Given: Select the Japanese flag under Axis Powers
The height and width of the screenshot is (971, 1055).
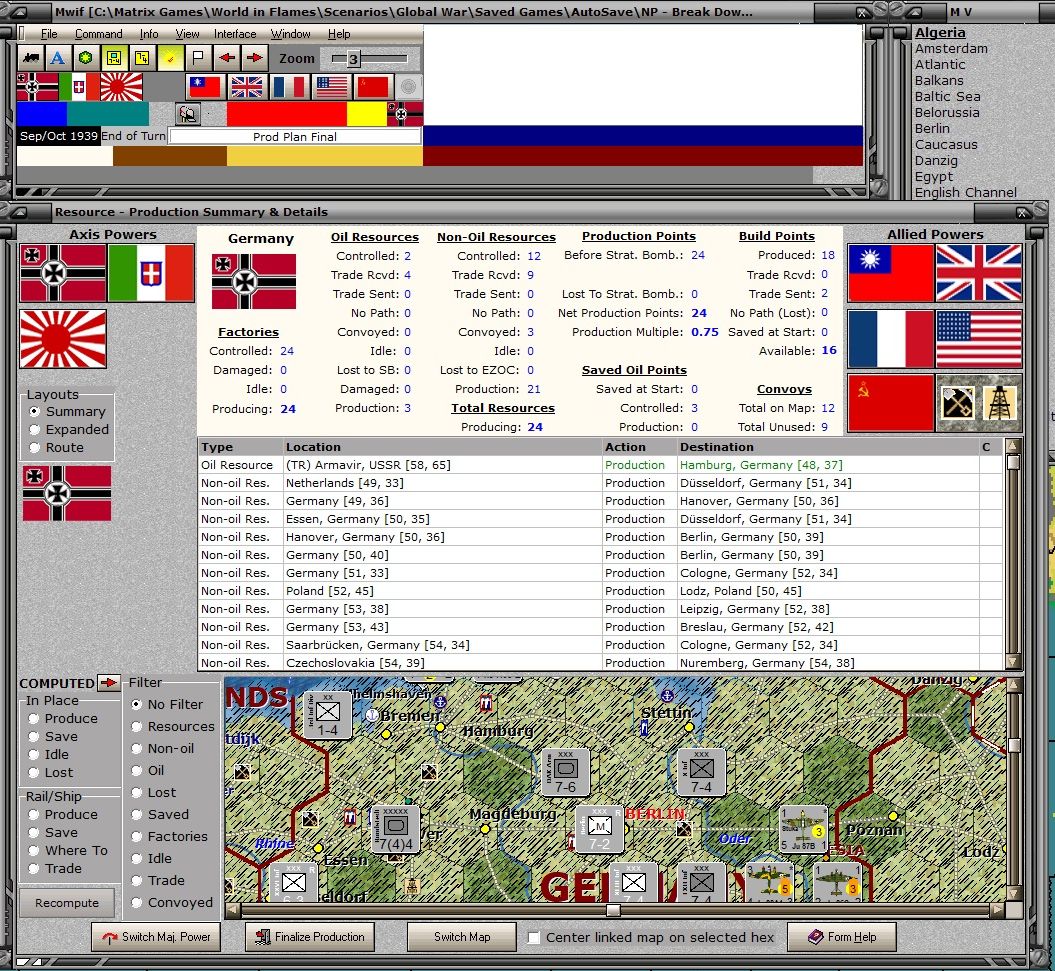Looking at the screenshot, I should 63,338.
